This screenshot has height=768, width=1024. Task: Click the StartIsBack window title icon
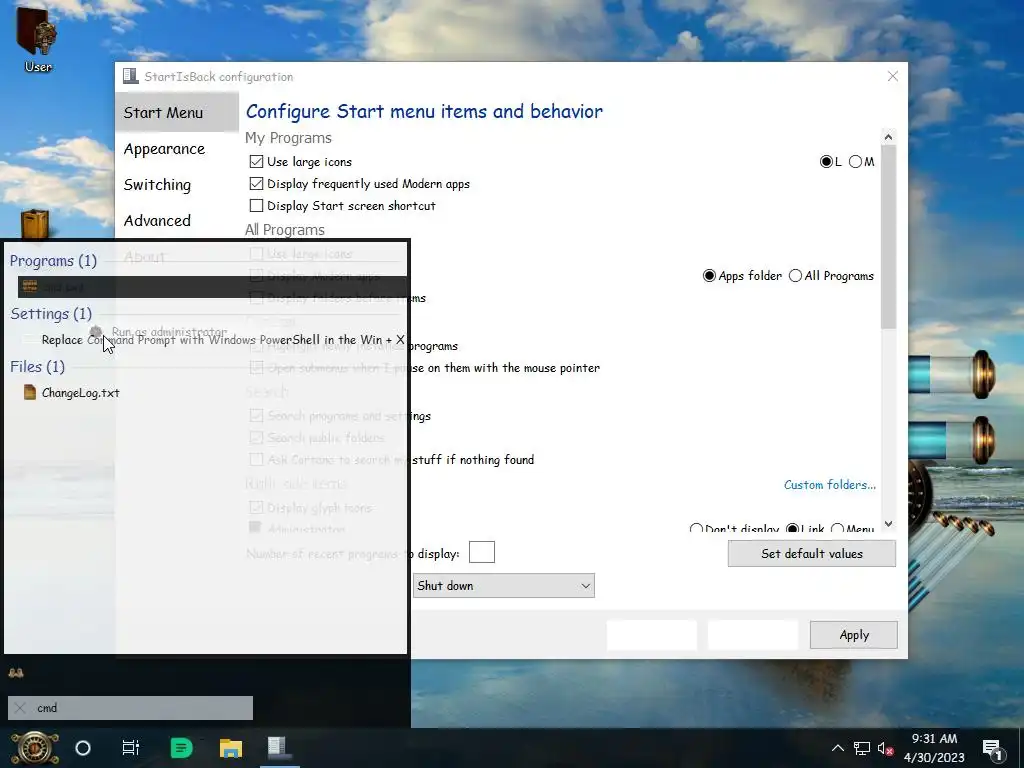131,76
